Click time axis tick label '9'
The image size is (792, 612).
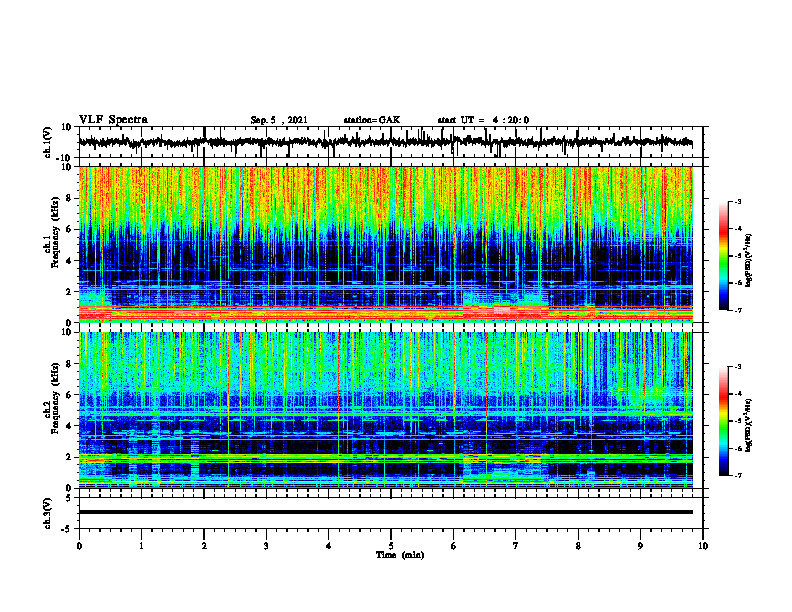pos(640,546)
